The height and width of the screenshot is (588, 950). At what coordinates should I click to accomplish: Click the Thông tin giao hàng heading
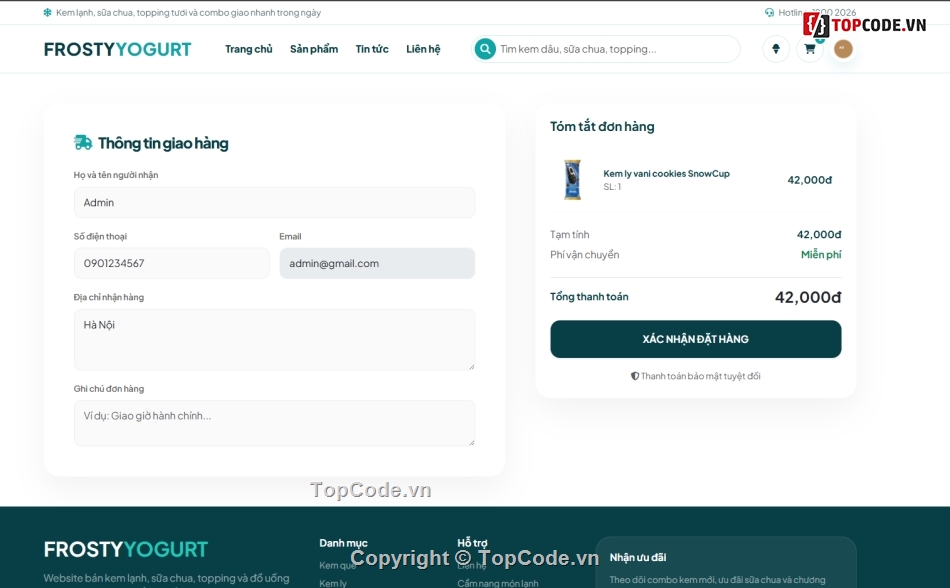163,144
